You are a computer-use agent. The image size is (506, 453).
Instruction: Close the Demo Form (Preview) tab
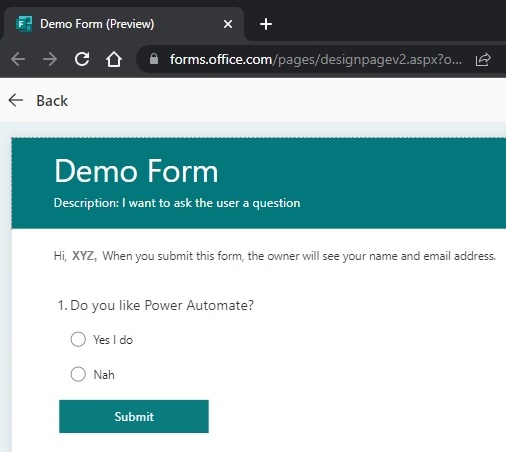228,24
